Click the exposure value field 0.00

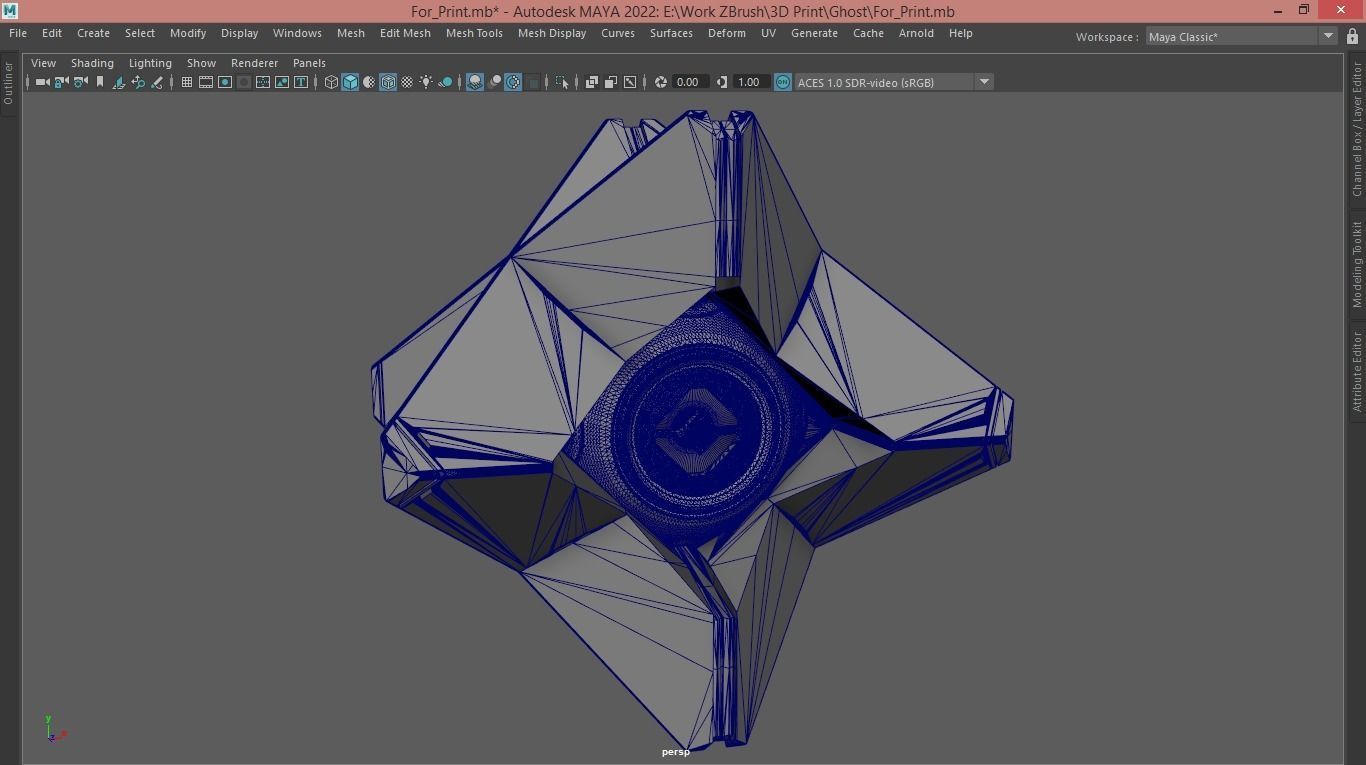coord(690,82)
